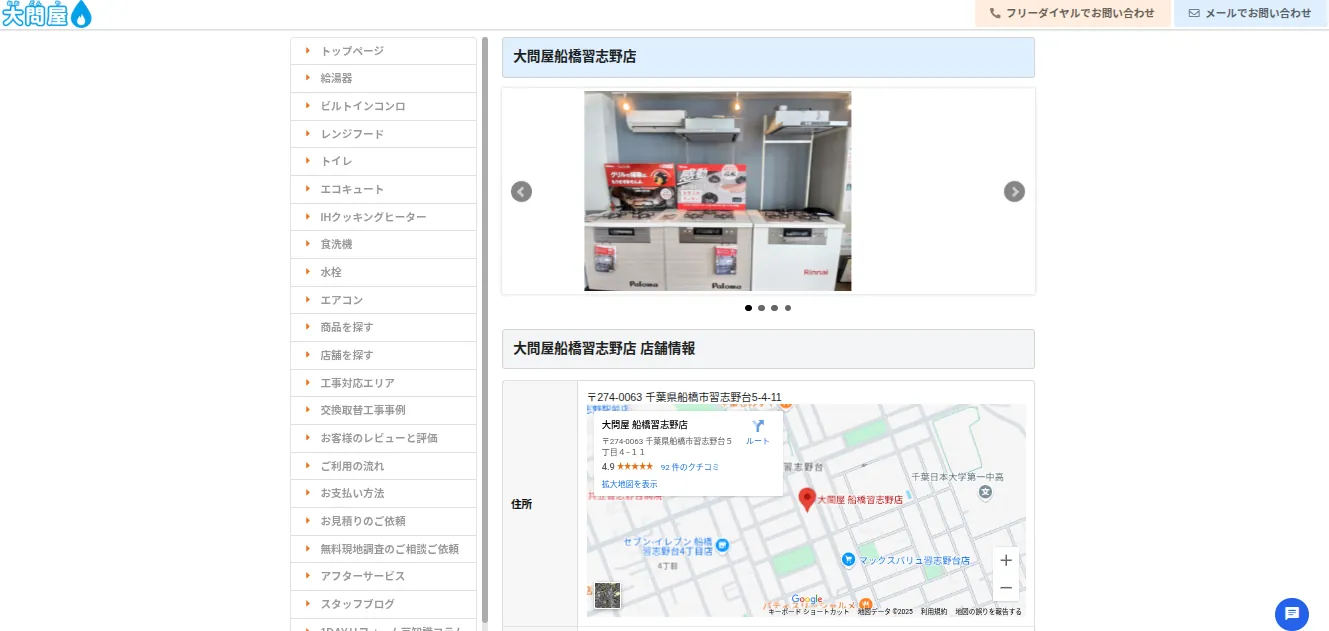Click address text 〒274-0063 千葉県船橋市習志野台5-4-11

click(684, 397)
